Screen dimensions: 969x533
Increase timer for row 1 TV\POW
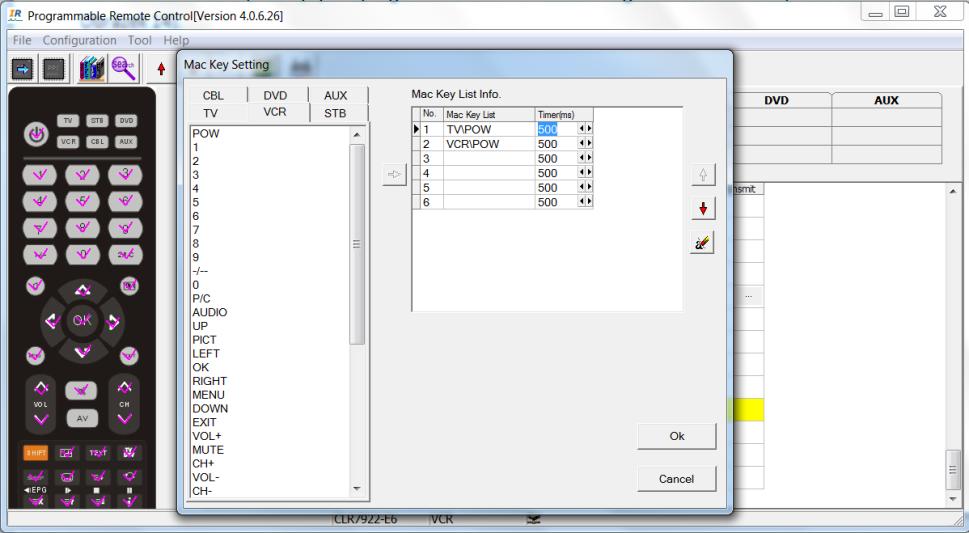click(x=589, y=129)
